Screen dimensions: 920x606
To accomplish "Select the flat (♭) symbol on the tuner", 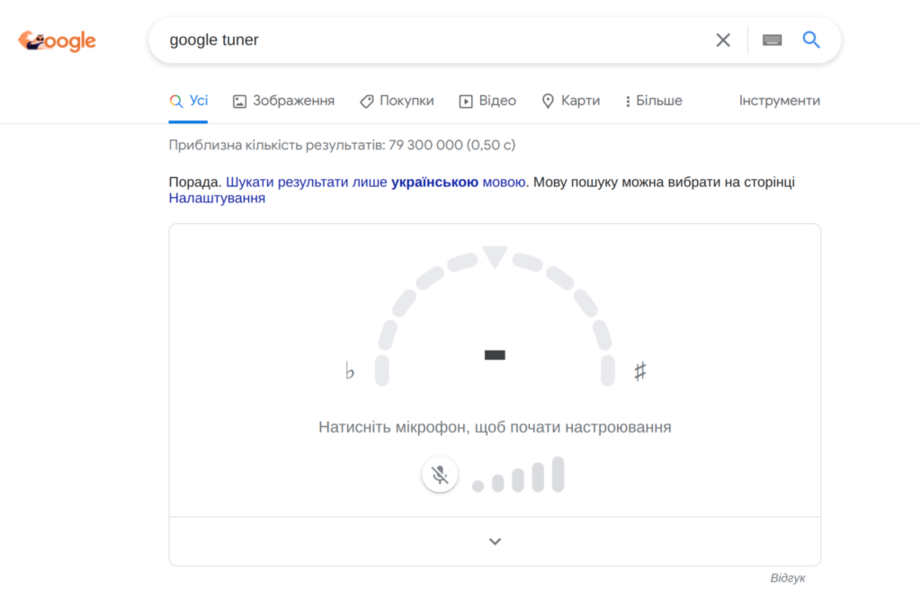I will [x=349, y=371].
